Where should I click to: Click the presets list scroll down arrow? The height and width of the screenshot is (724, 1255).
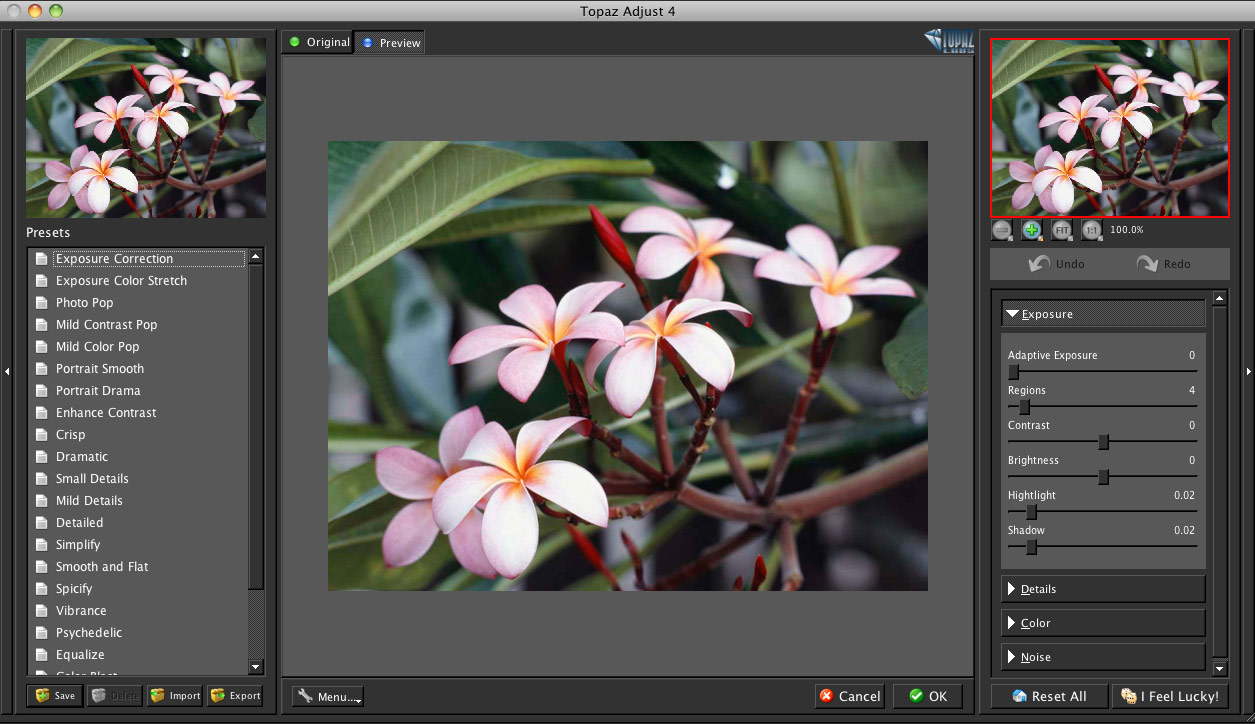click(x=256, y=667)
